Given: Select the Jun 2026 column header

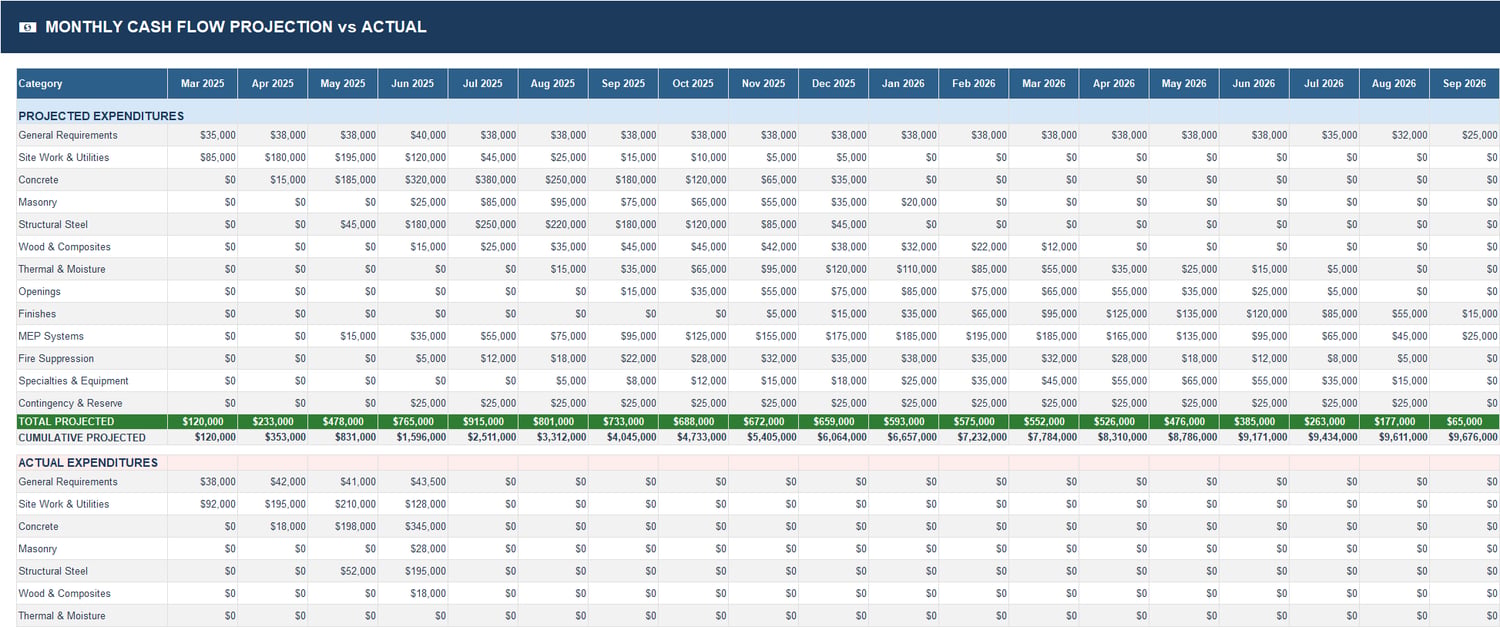Looking at the screenshot, I should point(1253,84).
